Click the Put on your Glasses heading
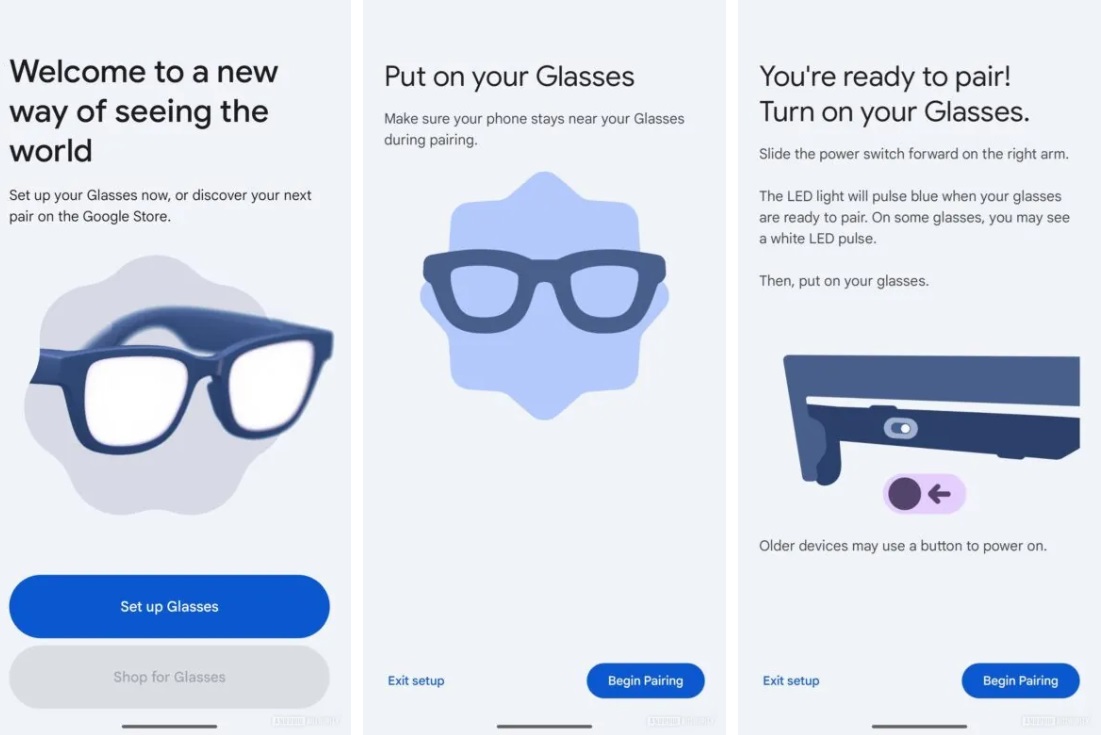Image resolution: width=1101 pixels, height=735 pixels. coord(509,77)
